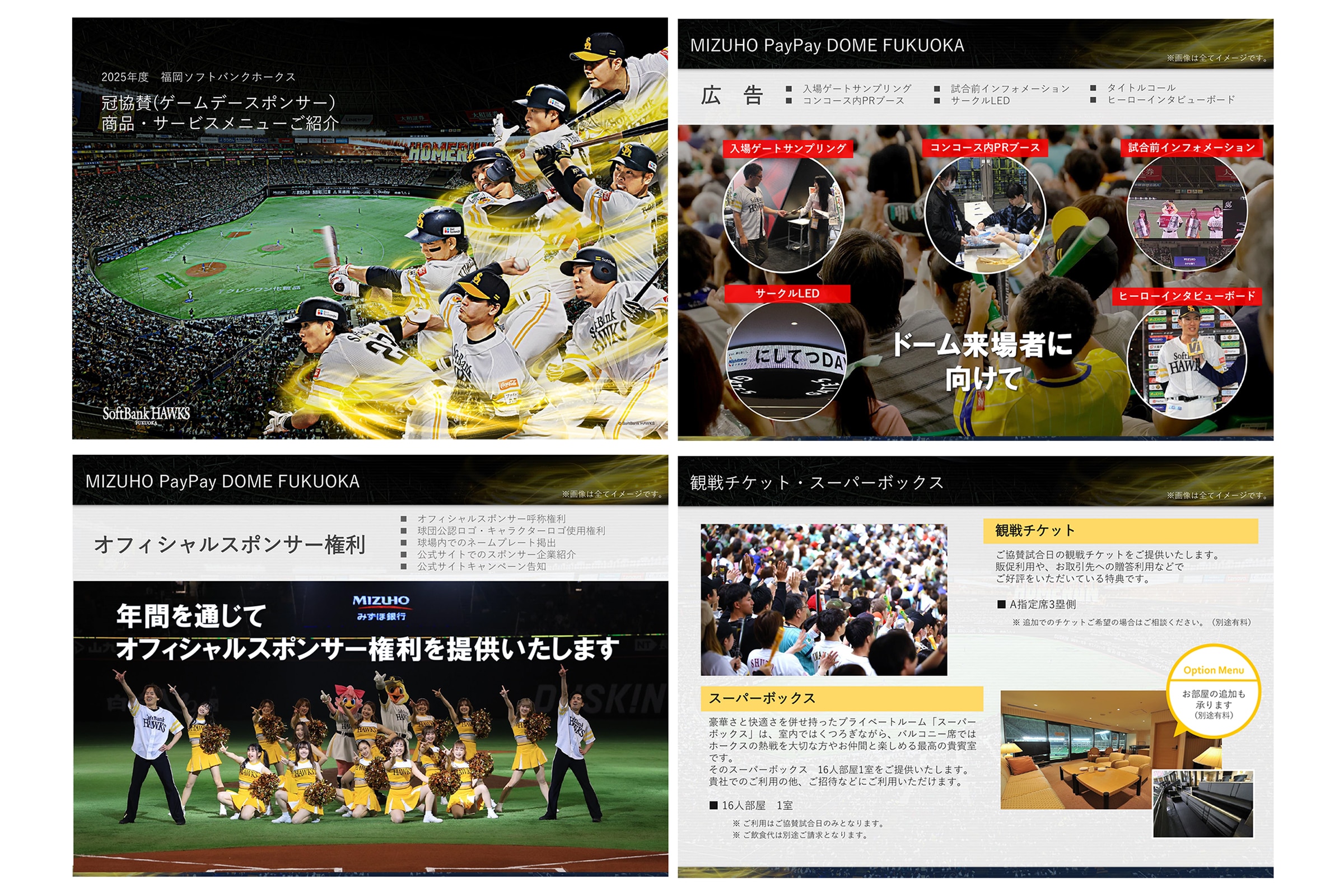Click the red "サークルLED" label
This screenshot has width=1344, height=896.
click(x=787, y=293)
